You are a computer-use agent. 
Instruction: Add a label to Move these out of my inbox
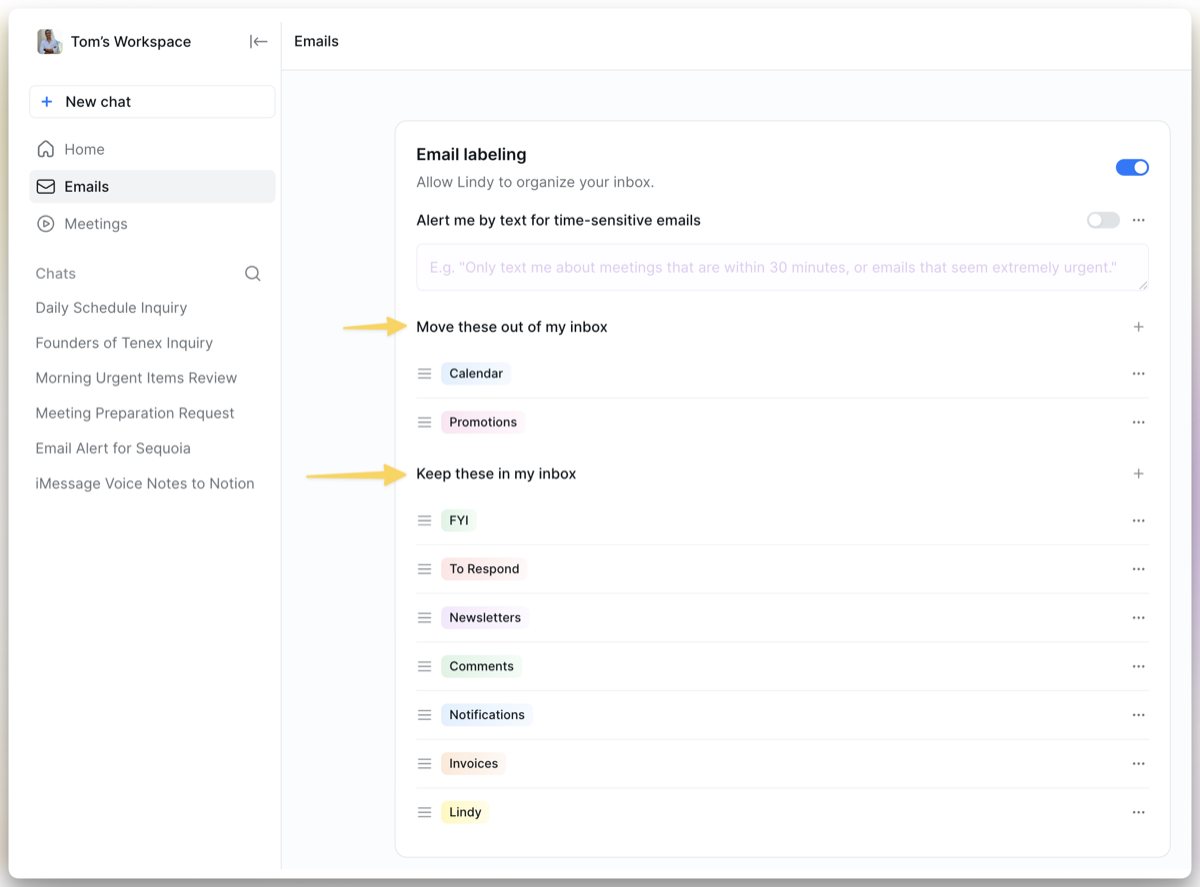[x=1138, y=326]
